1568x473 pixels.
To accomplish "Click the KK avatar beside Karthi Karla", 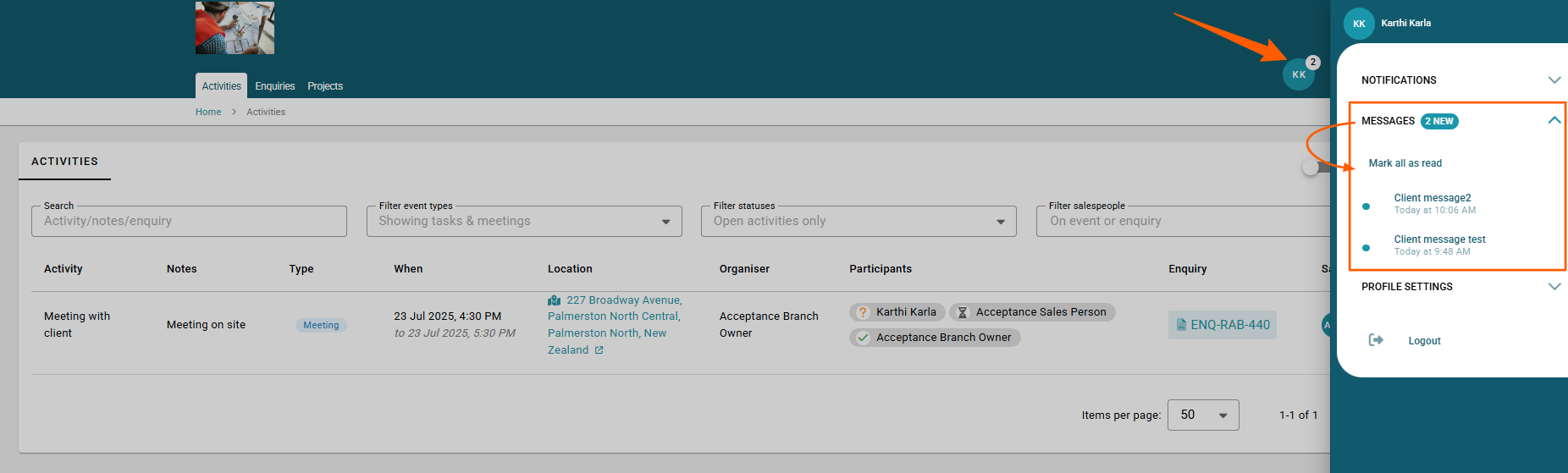I will pyautogui.click(x=1359, y=24).
